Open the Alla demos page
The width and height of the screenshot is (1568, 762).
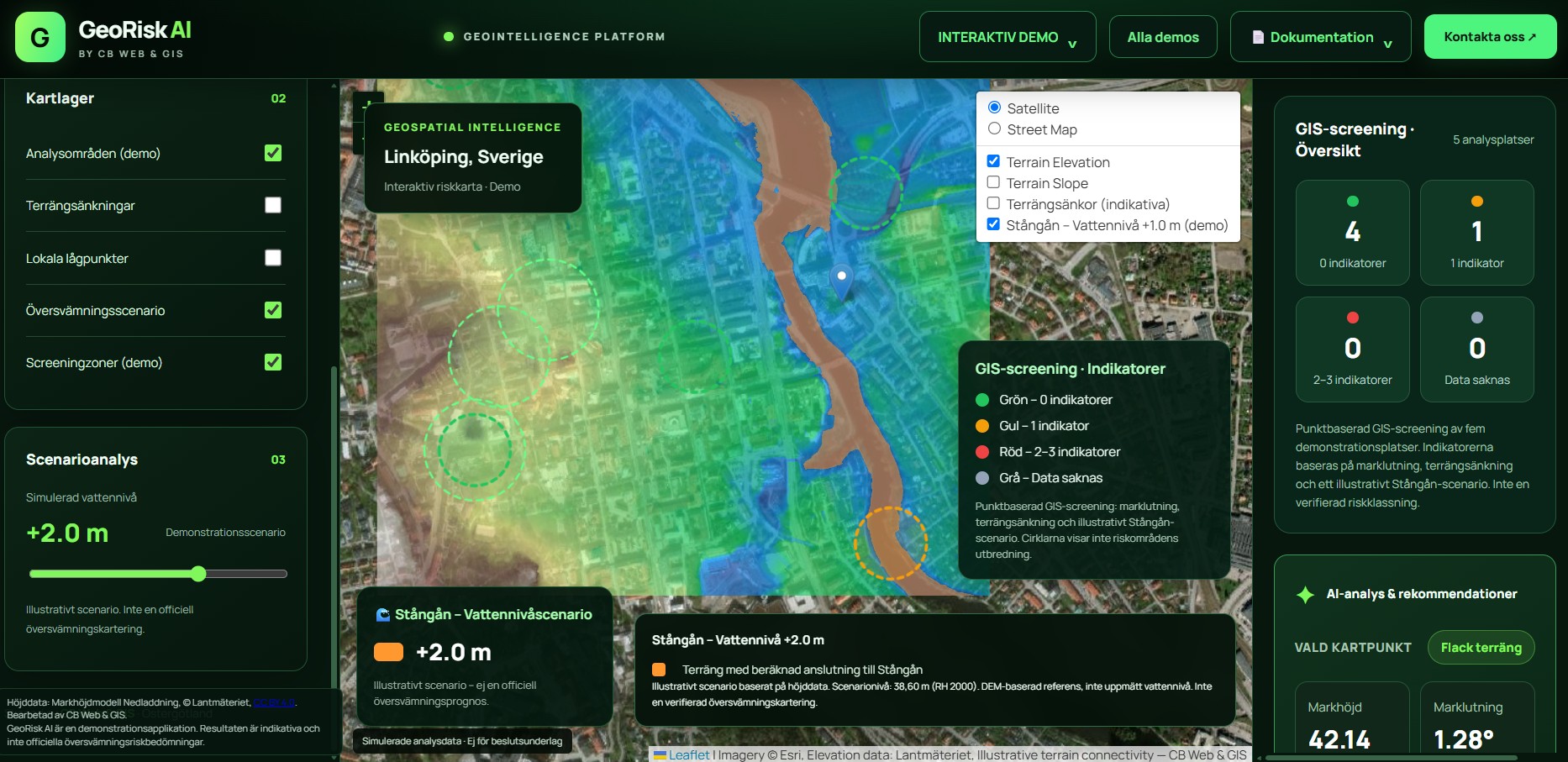1163,37
